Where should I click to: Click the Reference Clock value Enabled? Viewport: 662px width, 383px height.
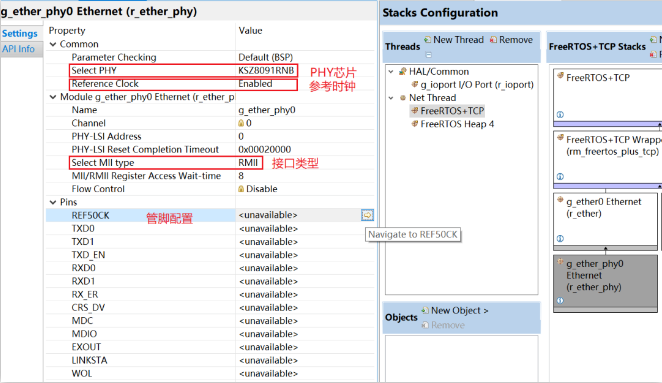(x=255, y=84)
